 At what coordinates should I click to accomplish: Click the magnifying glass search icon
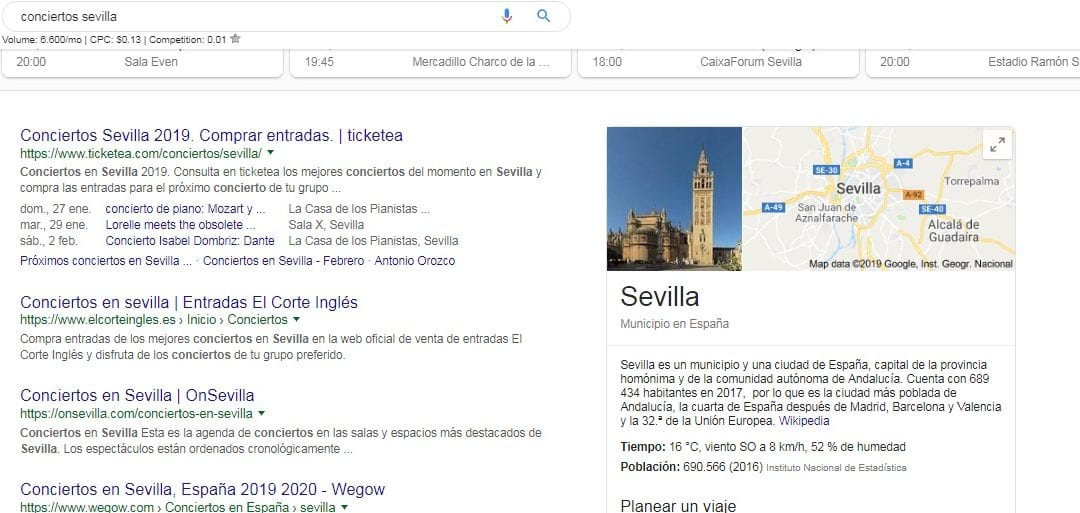coord(543,16)
